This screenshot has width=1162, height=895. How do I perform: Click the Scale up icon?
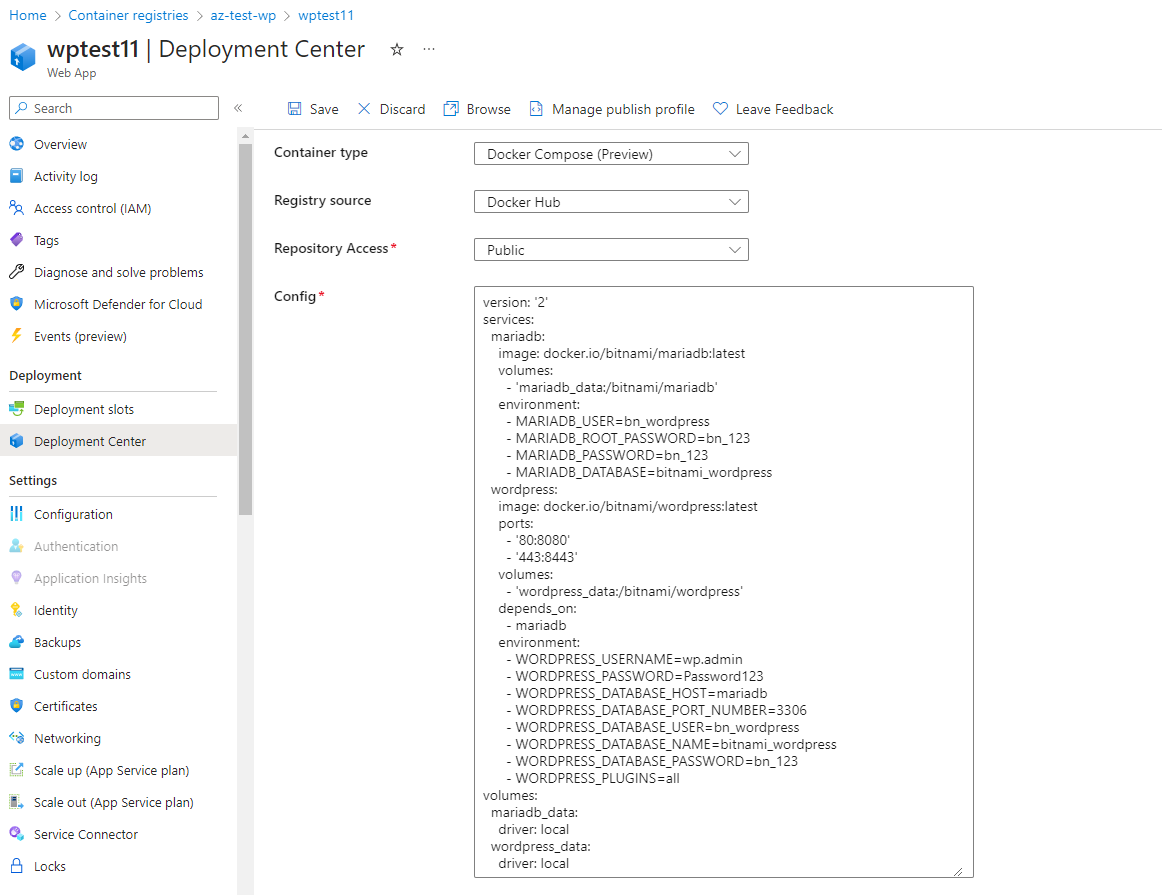tap(16, 770)
